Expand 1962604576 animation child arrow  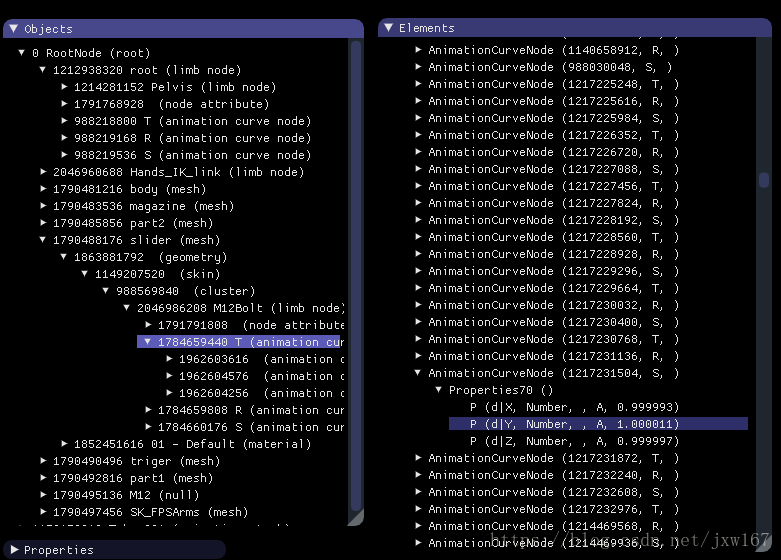(x=169, y=375)
